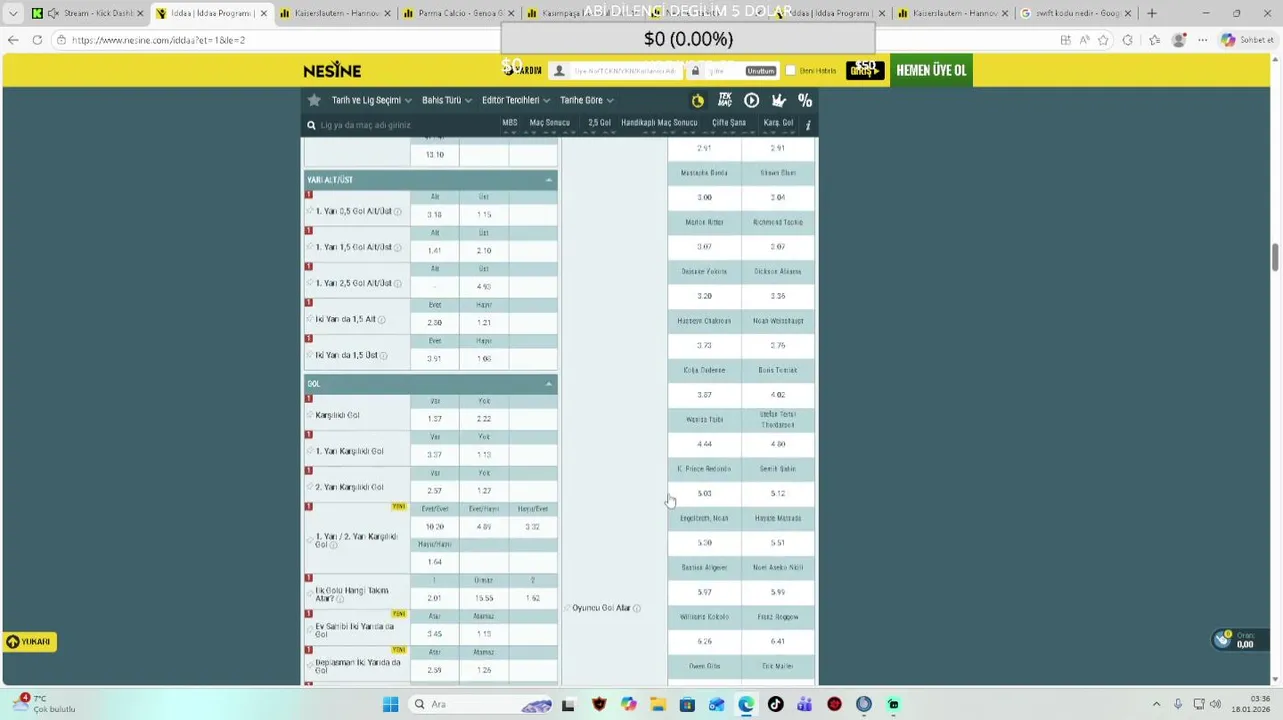Select the Tek Maç icon
The width and height of the screenshot is (1283, 720).
pyautogui.click(x=725, y=100)
